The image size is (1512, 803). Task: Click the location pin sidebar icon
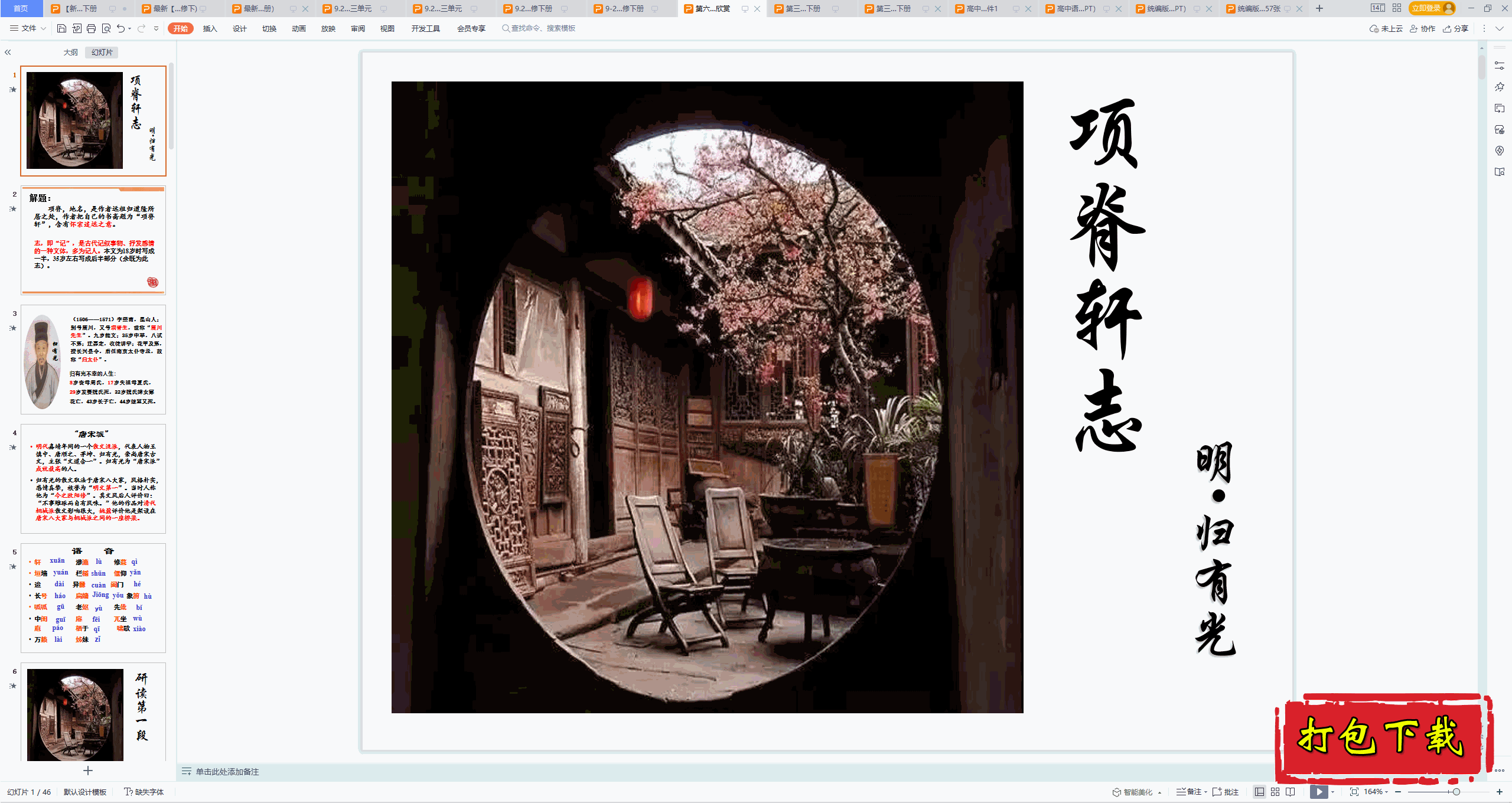click(x=1500, y=151)
